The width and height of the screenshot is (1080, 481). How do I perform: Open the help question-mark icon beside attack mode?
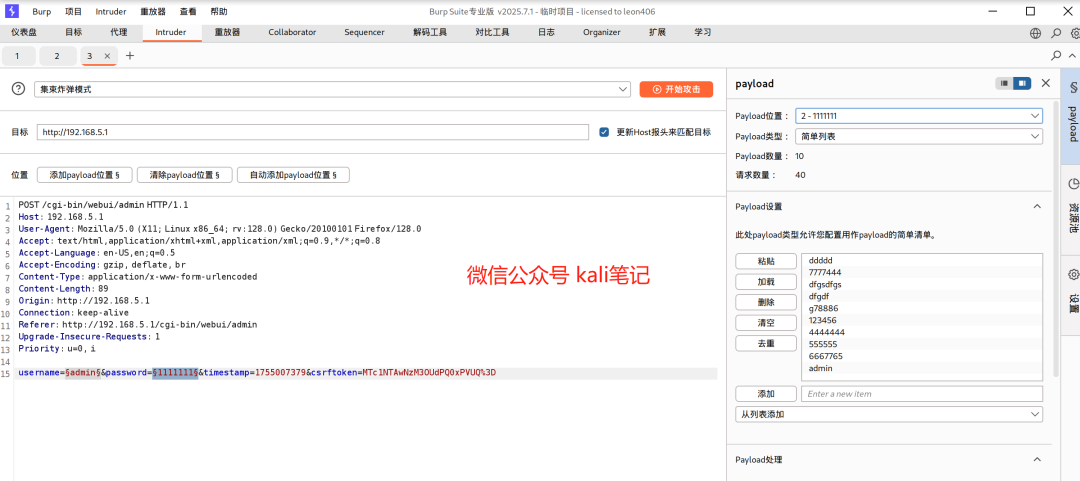(19, 89)
